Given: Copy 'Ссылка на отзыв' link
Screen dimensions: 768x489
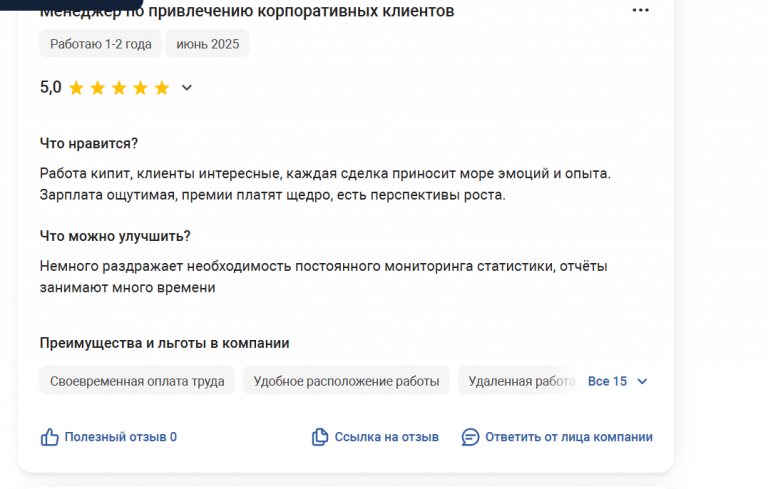Looking at the screenshot, I should click(x=386, y=437).
